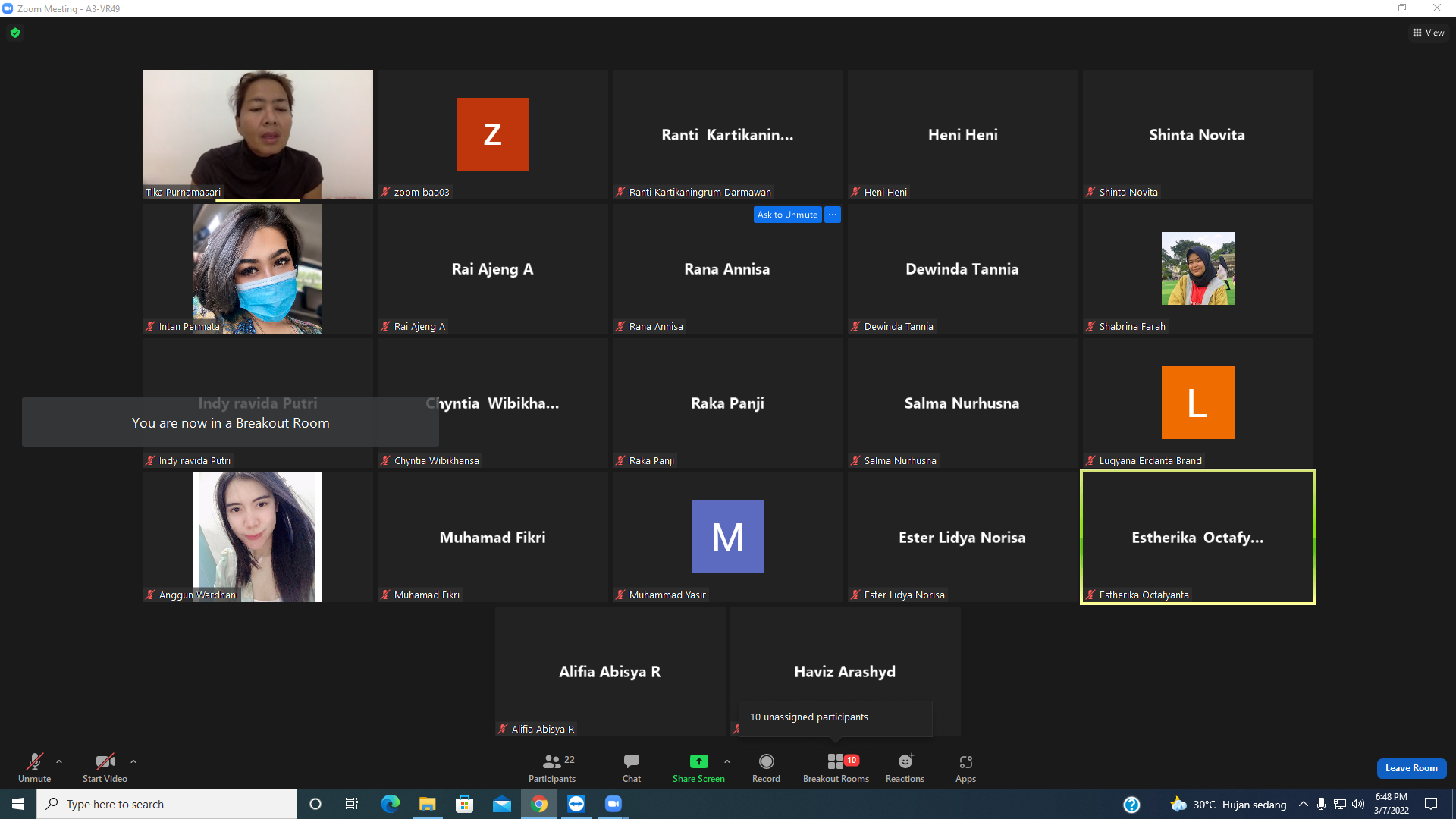Open TeamViewer from the taskbar
The height and width of the screenshot is (819, 1456).
[576, 804]
